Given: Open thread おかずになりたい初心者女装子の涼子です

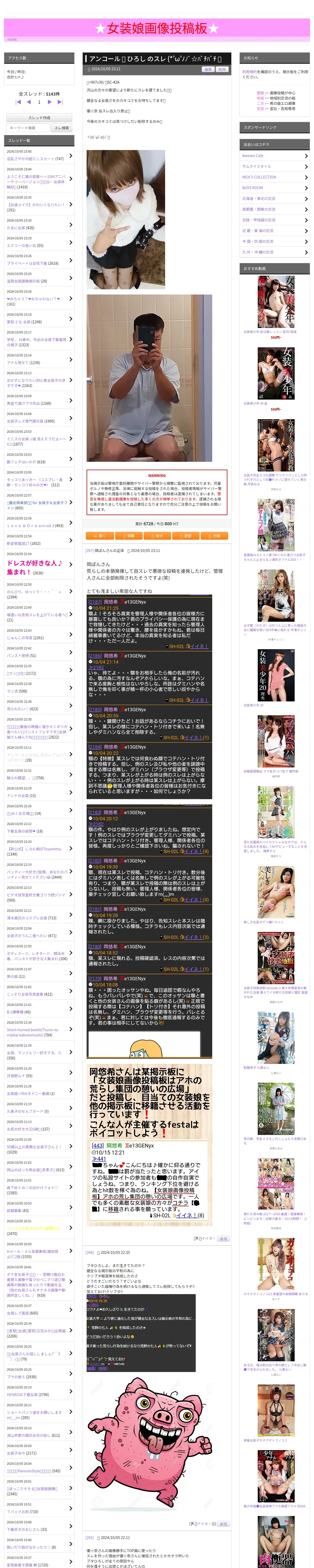Looking at the screenshot, I should click(35, 382).
